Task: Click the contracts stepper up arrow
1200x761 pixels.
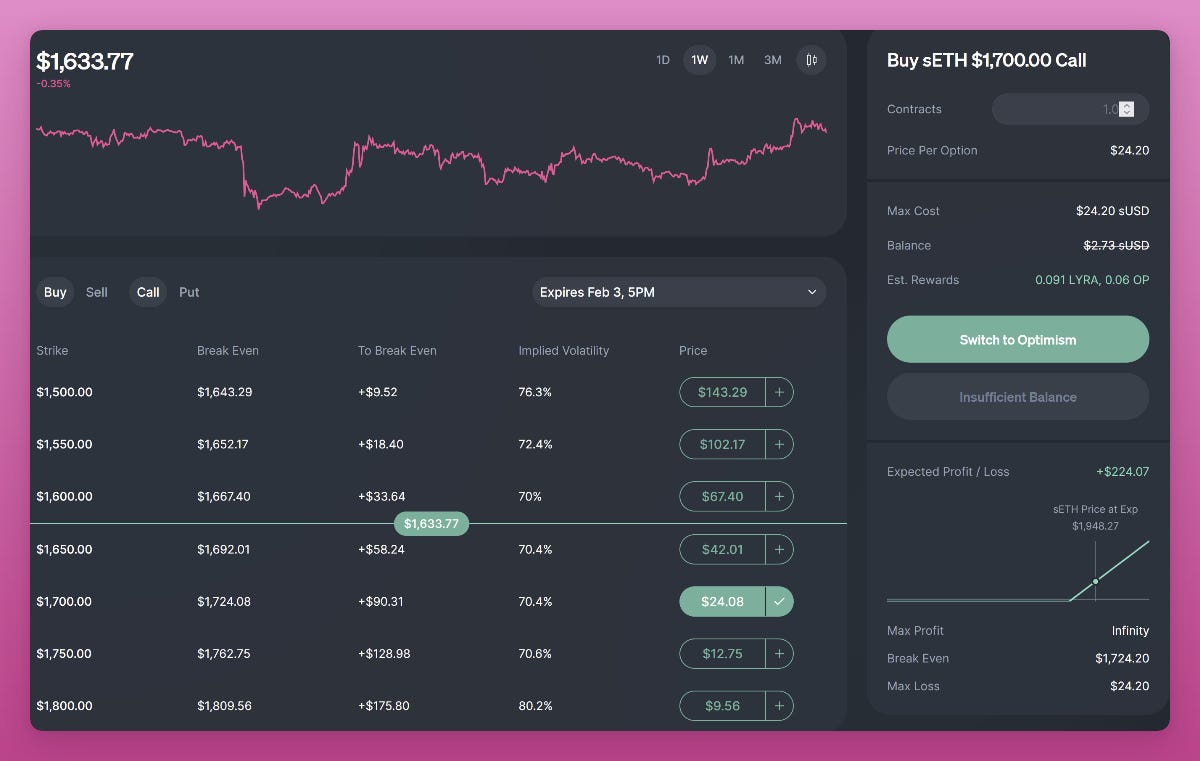Action: pyautogui.click(x=1129, y=105)
